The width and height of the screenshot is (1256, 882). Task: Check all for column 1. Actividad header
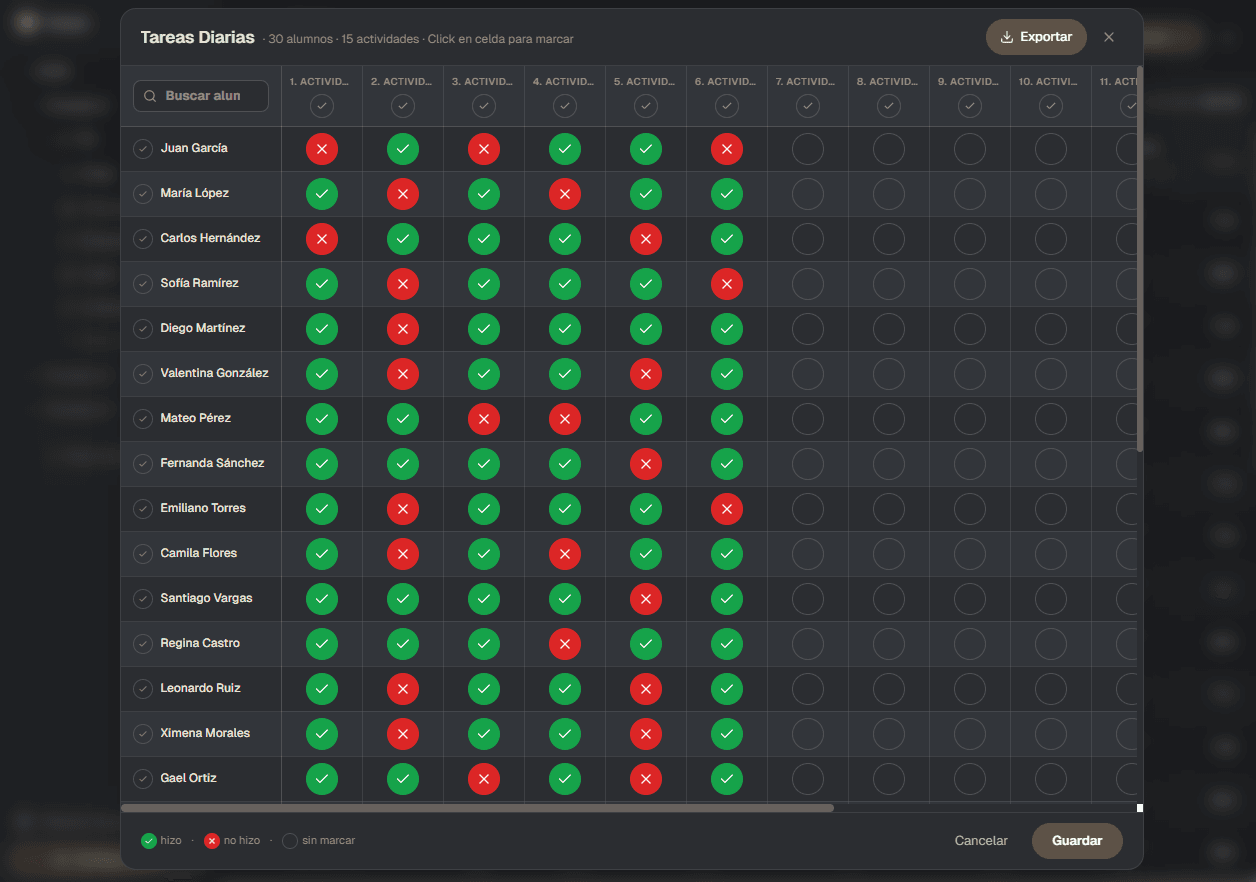tap(322, 105)
